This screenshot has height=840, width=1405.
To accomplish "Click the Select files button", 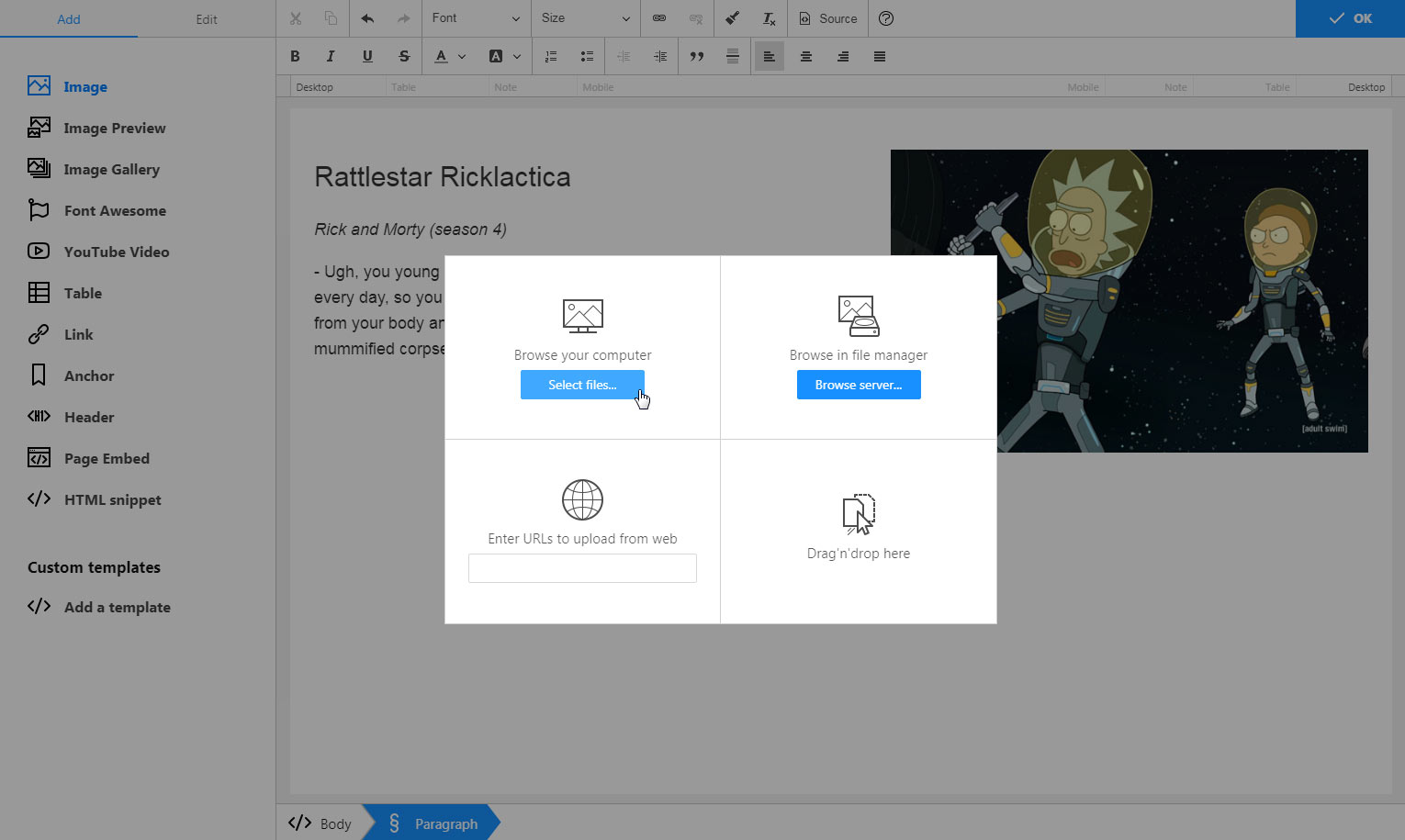I will click(582, 385).
